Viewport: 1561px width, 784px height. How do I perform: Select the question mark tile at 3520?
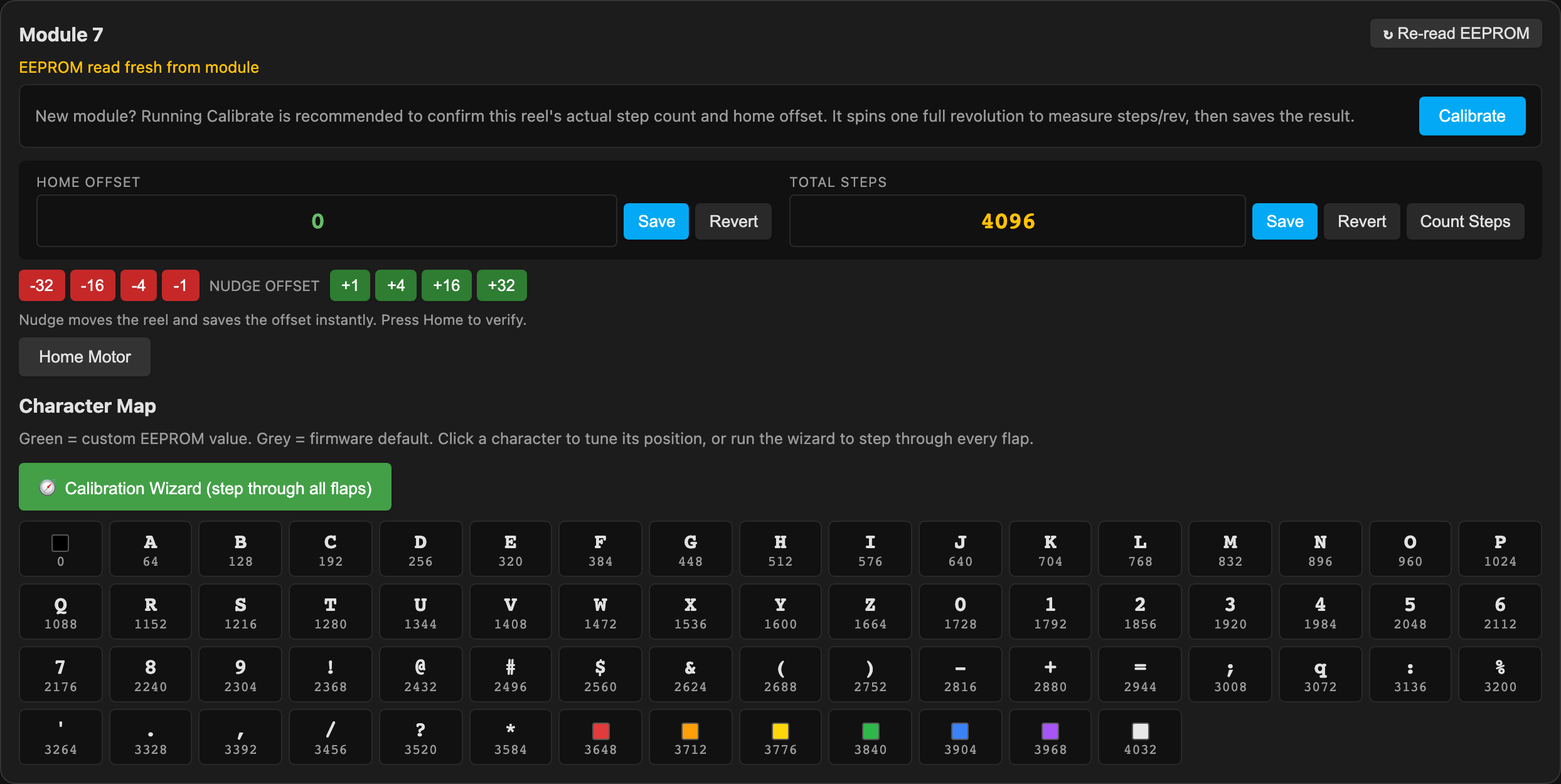(x=420, y=737)
